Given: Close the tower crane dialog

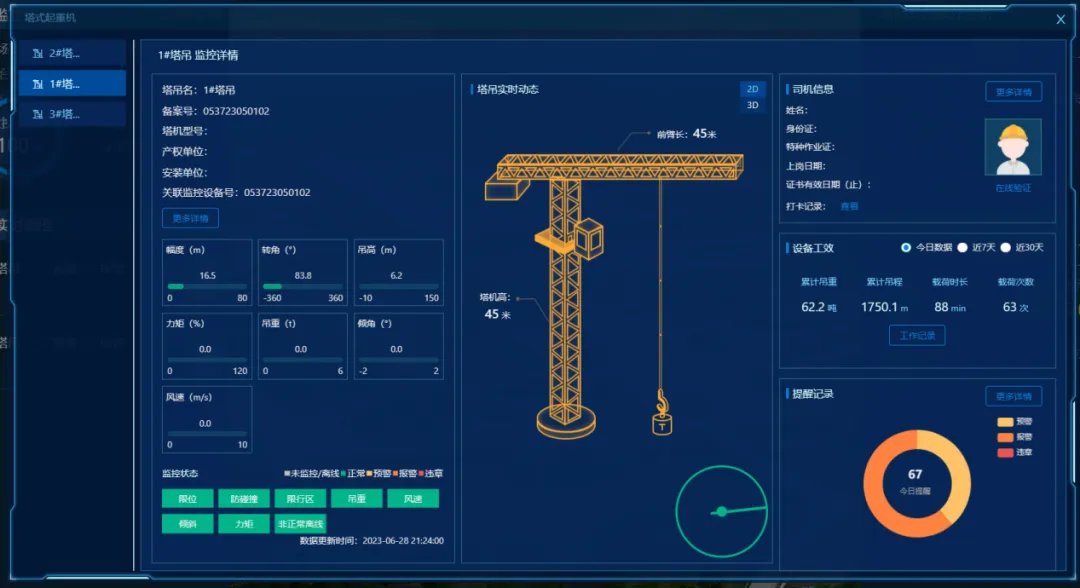Looking at the screenshot, I should coord(1061,19).
